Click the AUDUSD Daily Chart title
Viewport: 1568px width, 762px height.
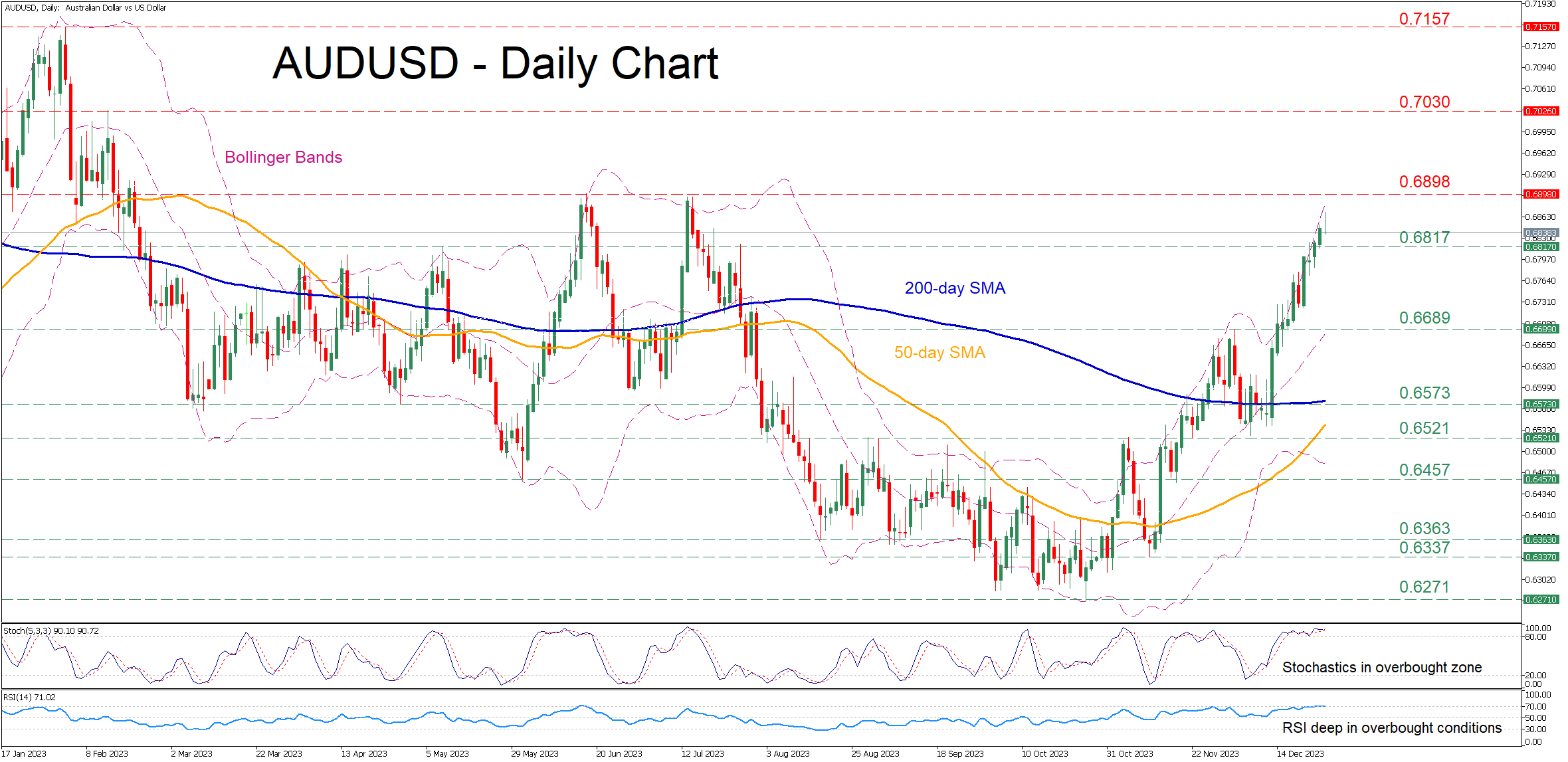point(495,64)
